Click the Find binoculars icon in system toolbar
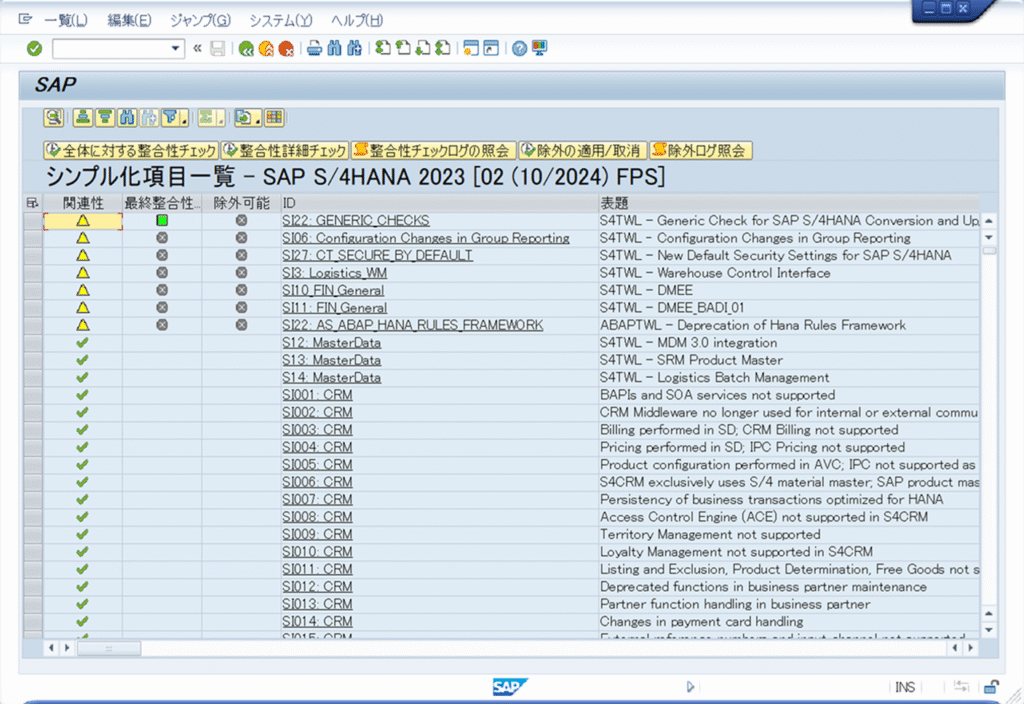Screen dimensions: 1024x704 (x=334, y=48)
